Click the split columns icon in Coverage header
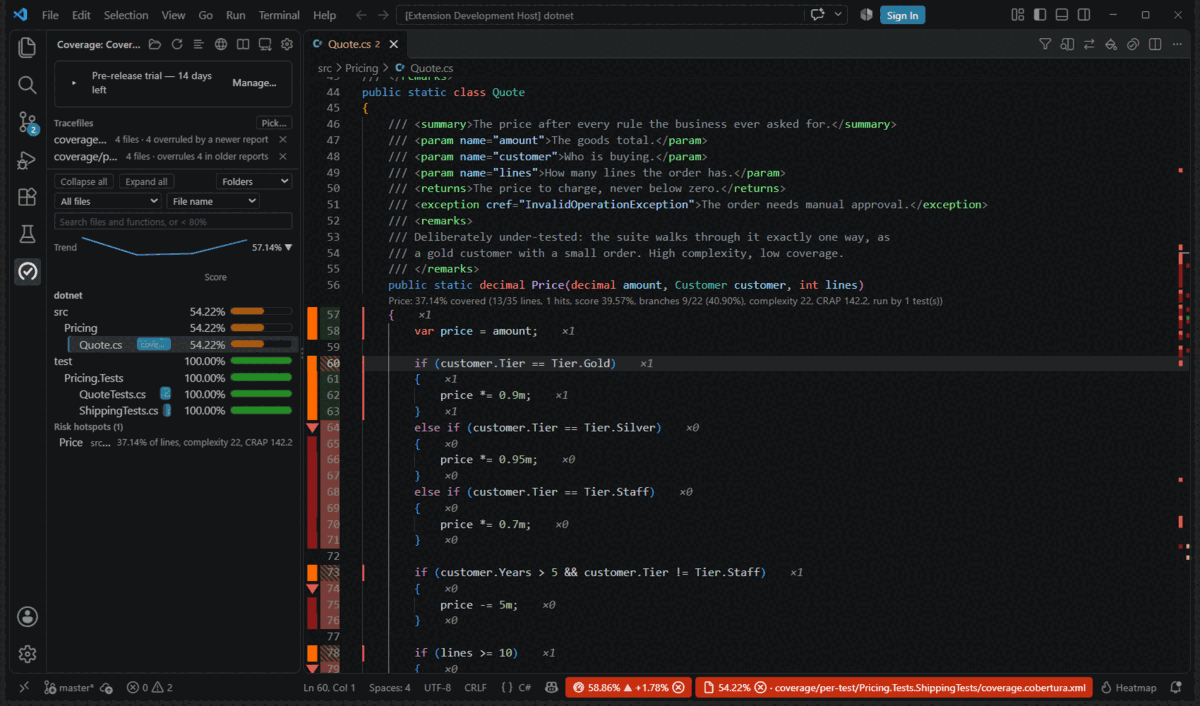1200x706 pixels. 243,44
